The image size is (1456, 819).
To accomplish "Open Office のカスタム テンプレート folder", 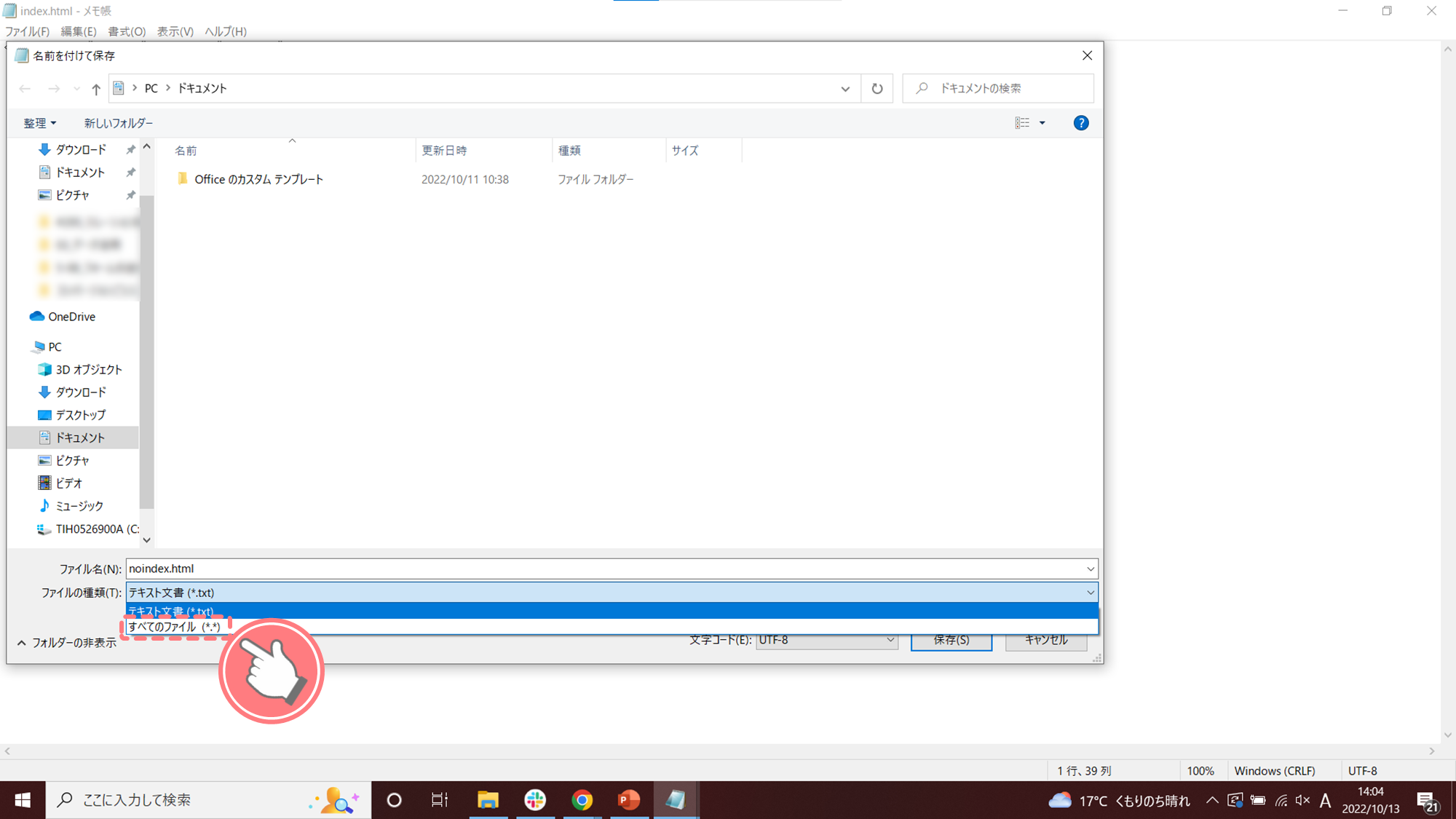I will click(258, 179).
